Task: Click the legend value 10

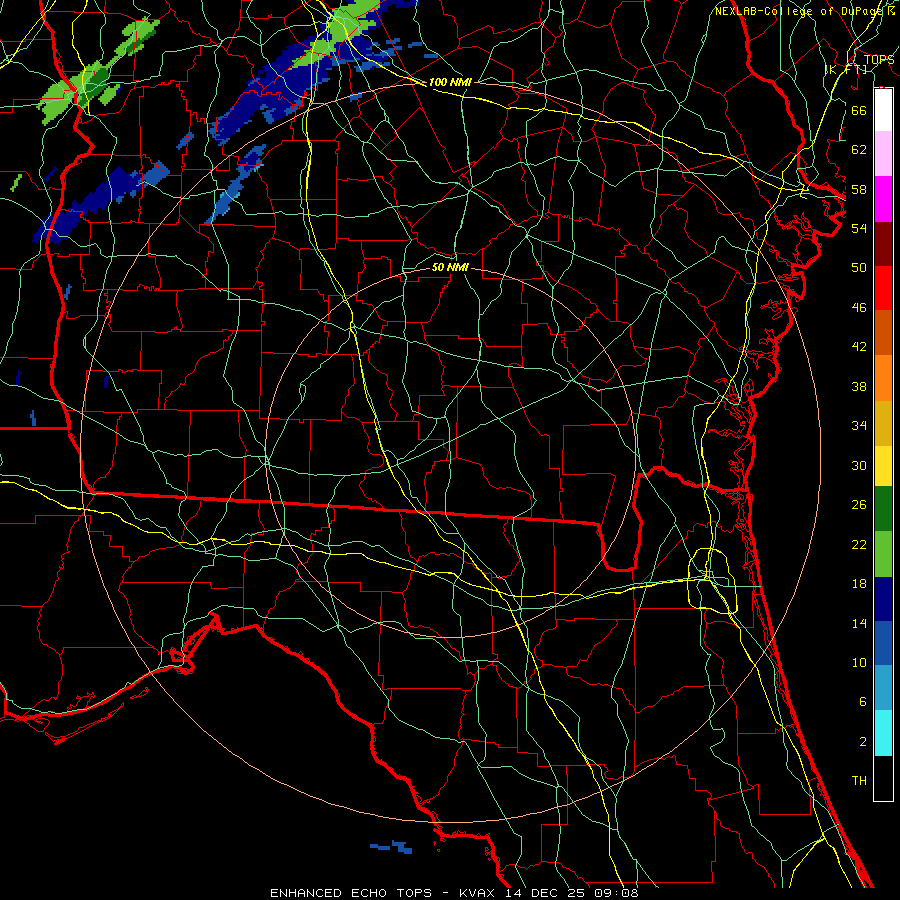Action: [x=859, y=662]
